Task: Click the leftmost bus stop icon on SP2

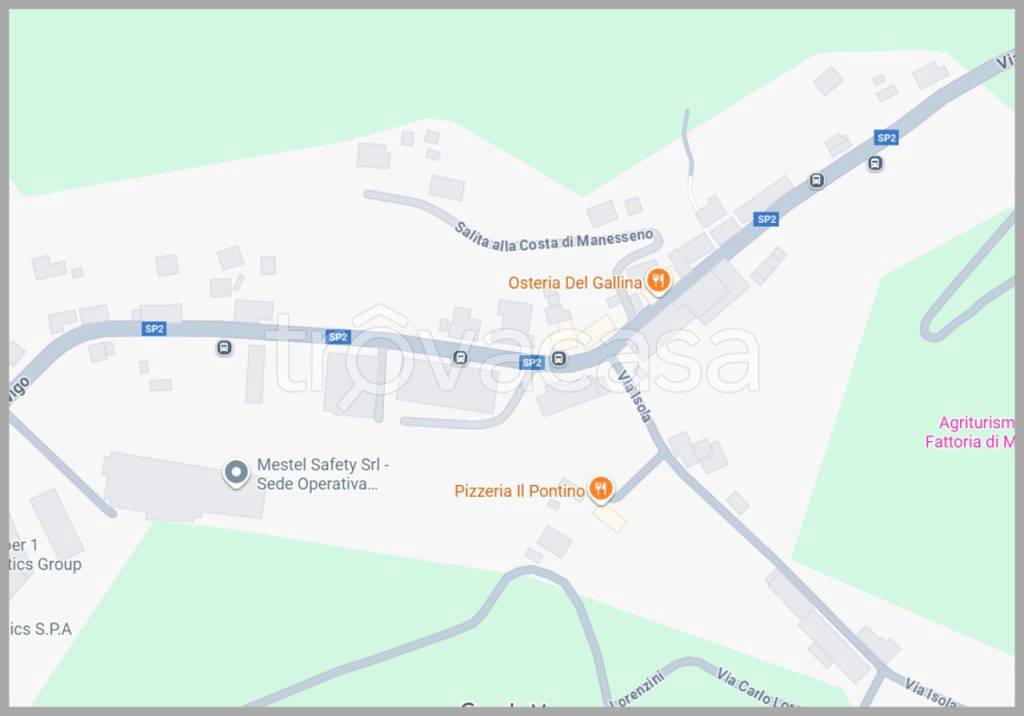Action: click(x=224, y=348)
